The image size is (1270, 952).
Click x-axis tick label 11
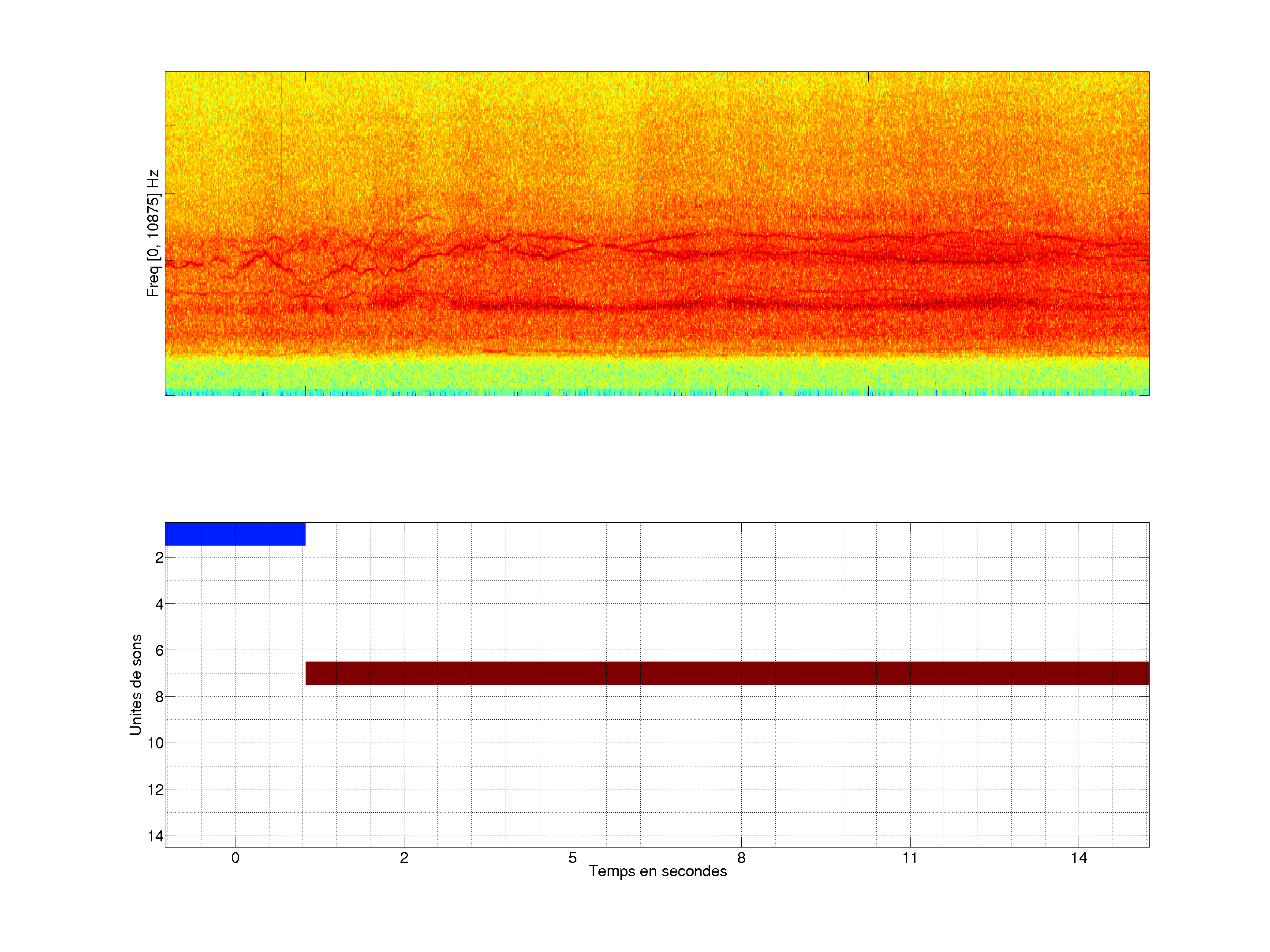click(x=909, y=858)
